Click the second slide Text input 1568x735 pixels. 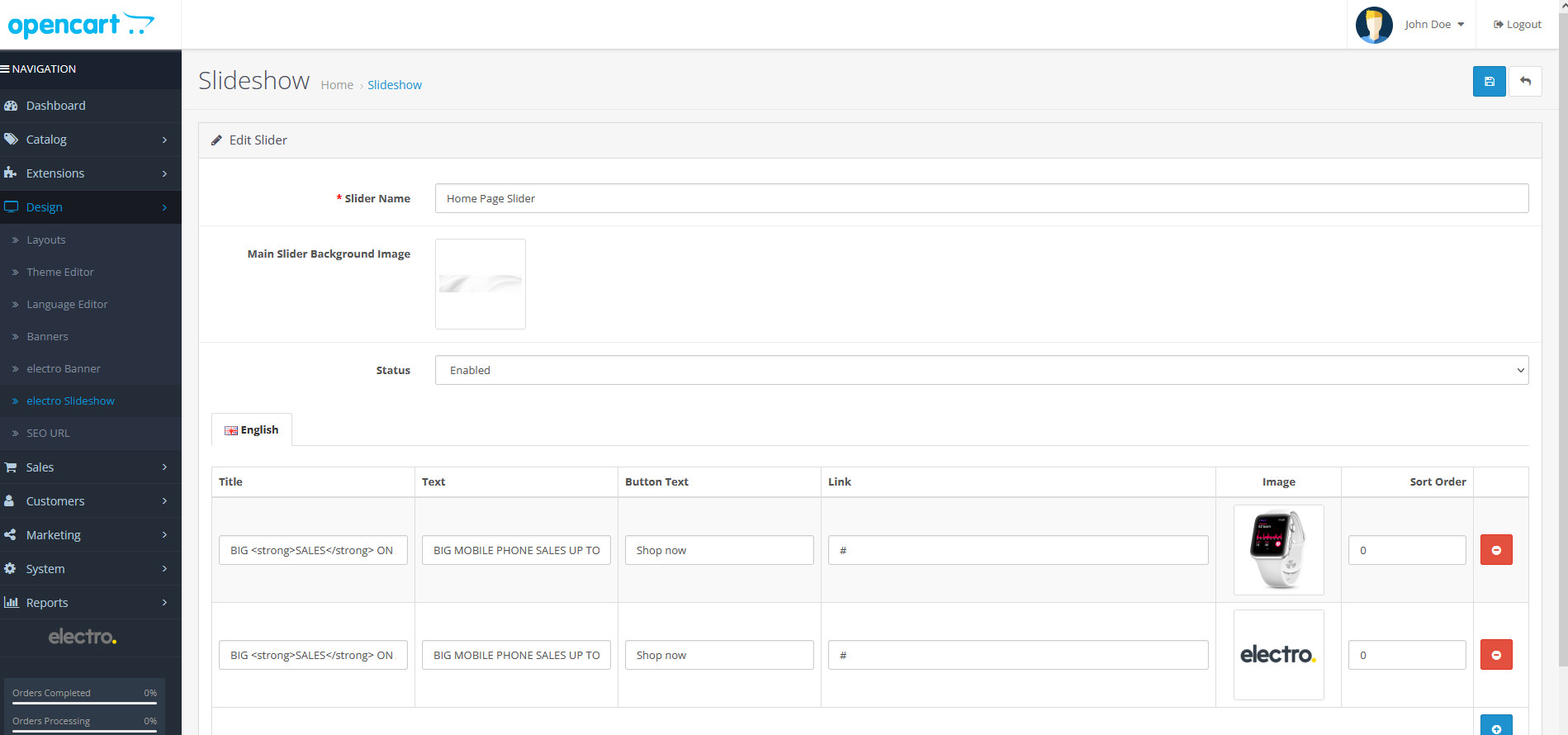click(516, 655)
